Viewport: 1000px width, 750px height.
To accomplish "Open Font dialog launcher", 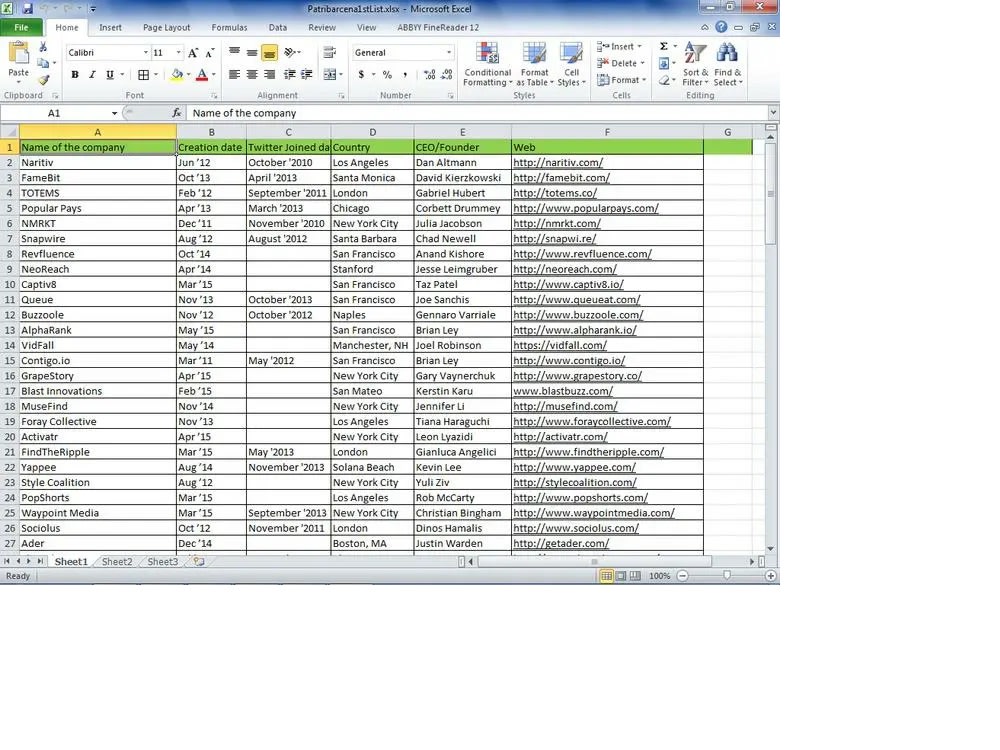I will pyautogui.click(x=214, y=96).
